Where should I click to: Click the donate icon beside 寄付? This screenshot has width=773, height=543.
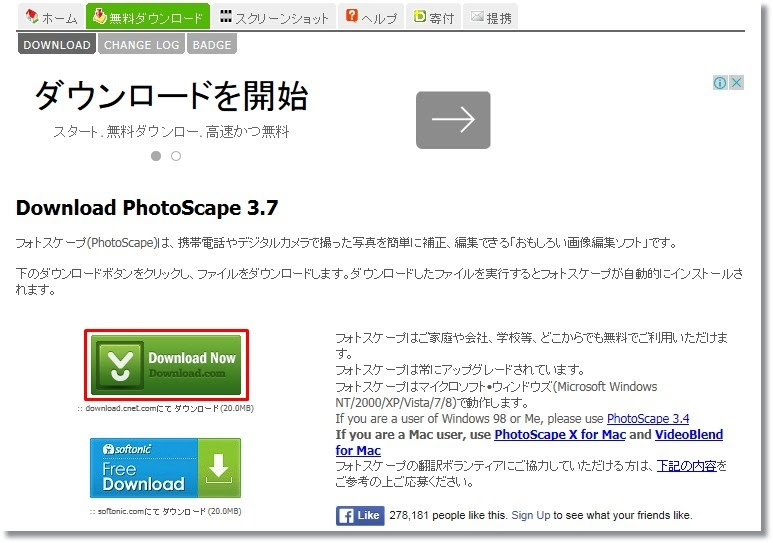(420, 16)
